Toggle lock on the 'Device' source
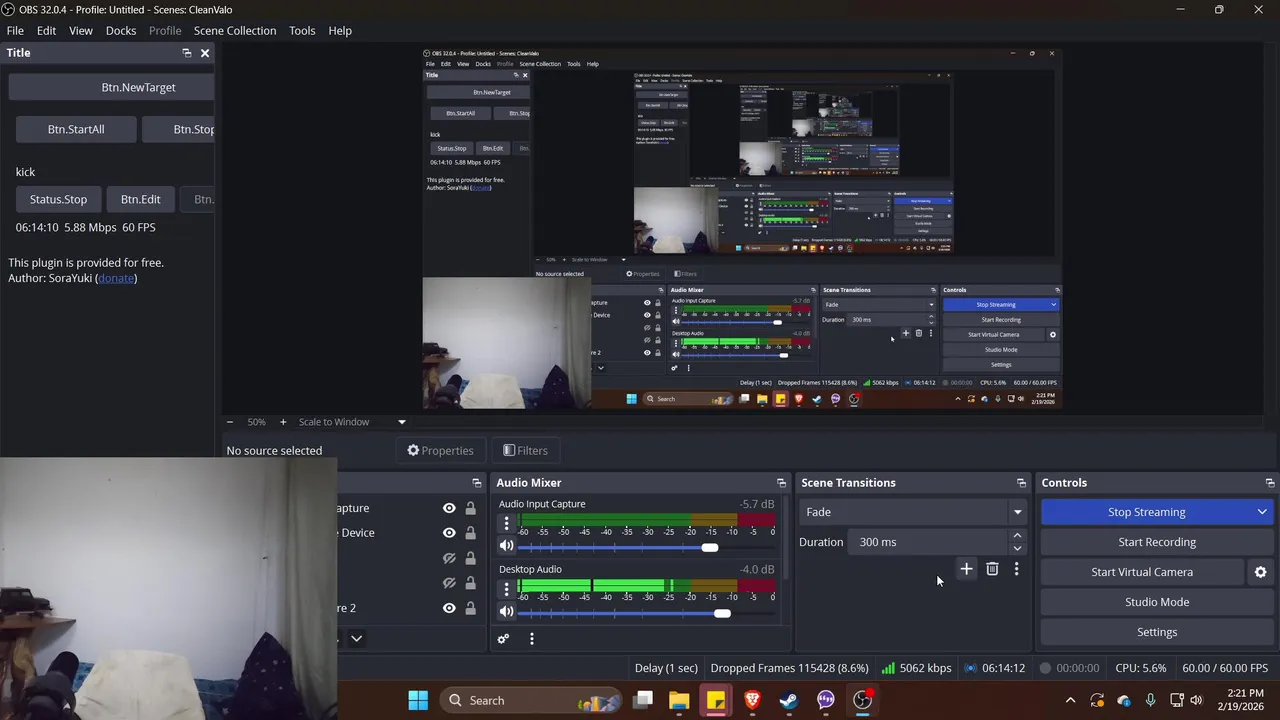Image resolution: width=1280 pixels, height=720 pixels. coord(470,533)
